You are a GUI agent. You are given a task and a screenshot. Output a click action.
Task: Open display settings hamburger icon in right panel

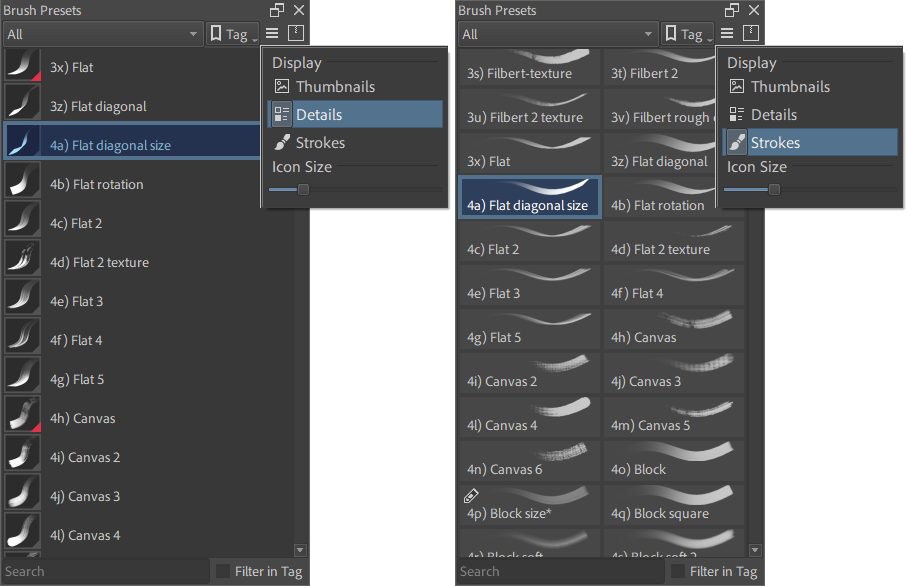(727, 34)
